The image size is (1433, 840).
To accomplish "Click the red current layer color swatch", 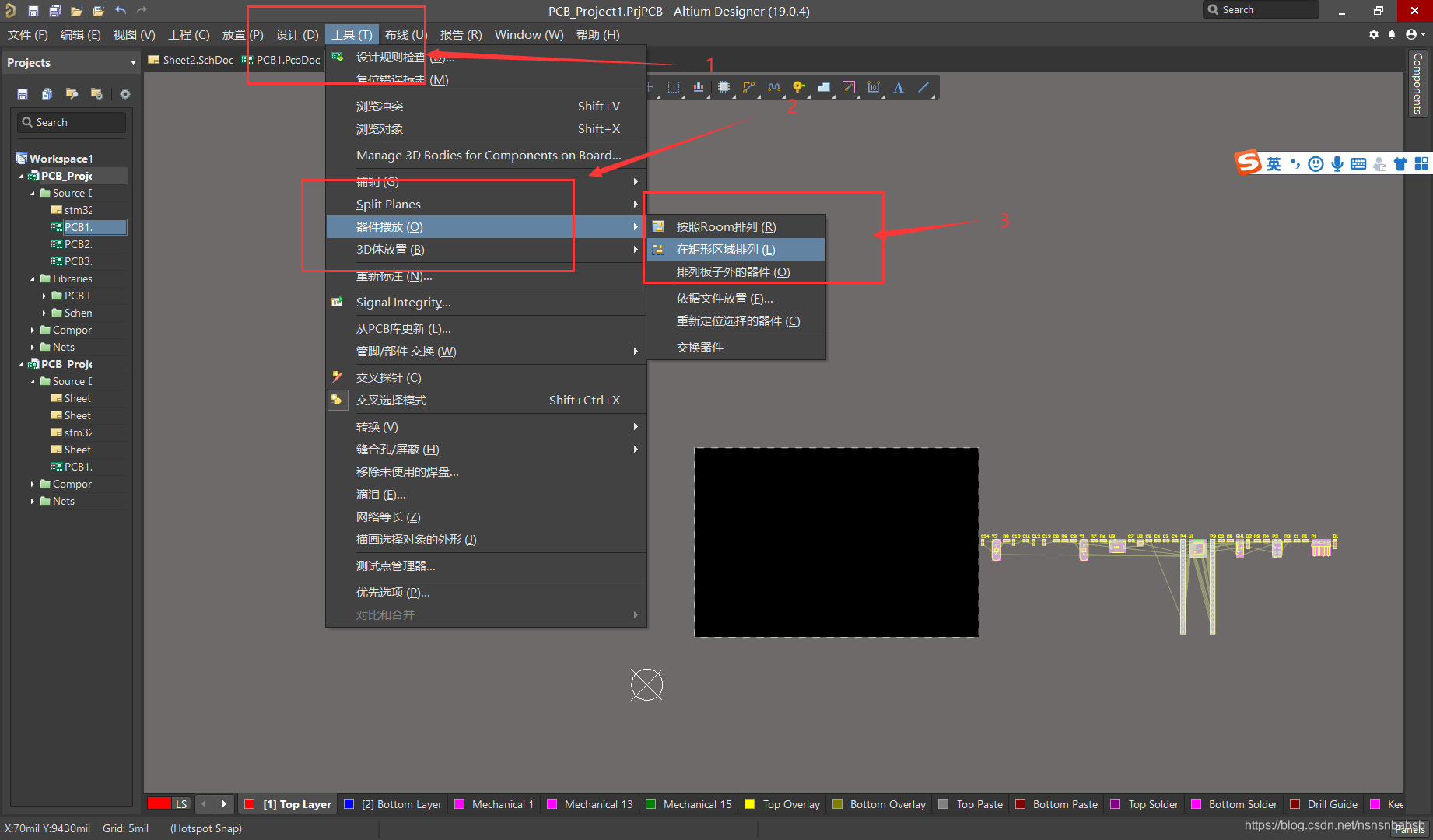I will click(159, 804).
